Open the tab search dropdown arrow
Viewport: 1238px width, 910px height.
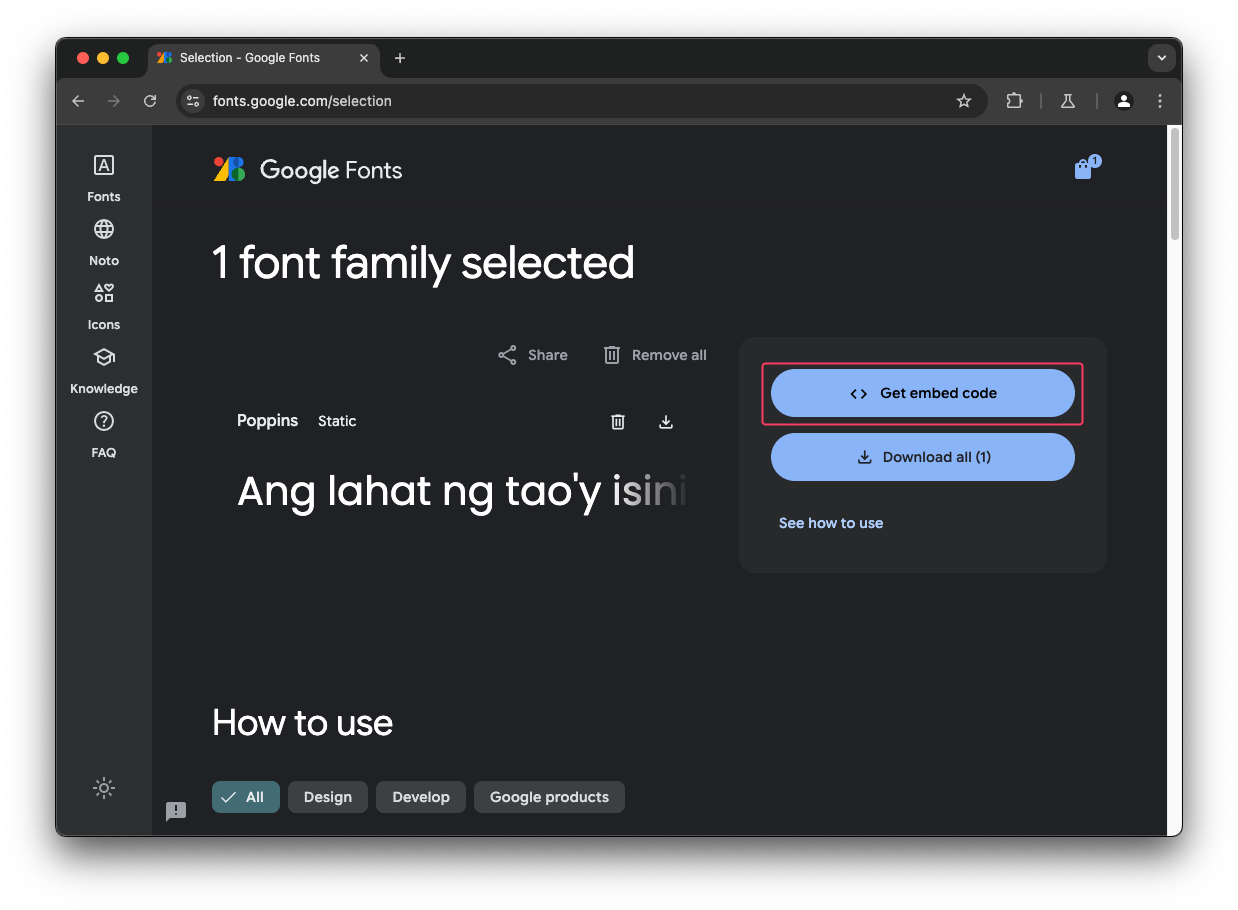(x=1161, y=58)
